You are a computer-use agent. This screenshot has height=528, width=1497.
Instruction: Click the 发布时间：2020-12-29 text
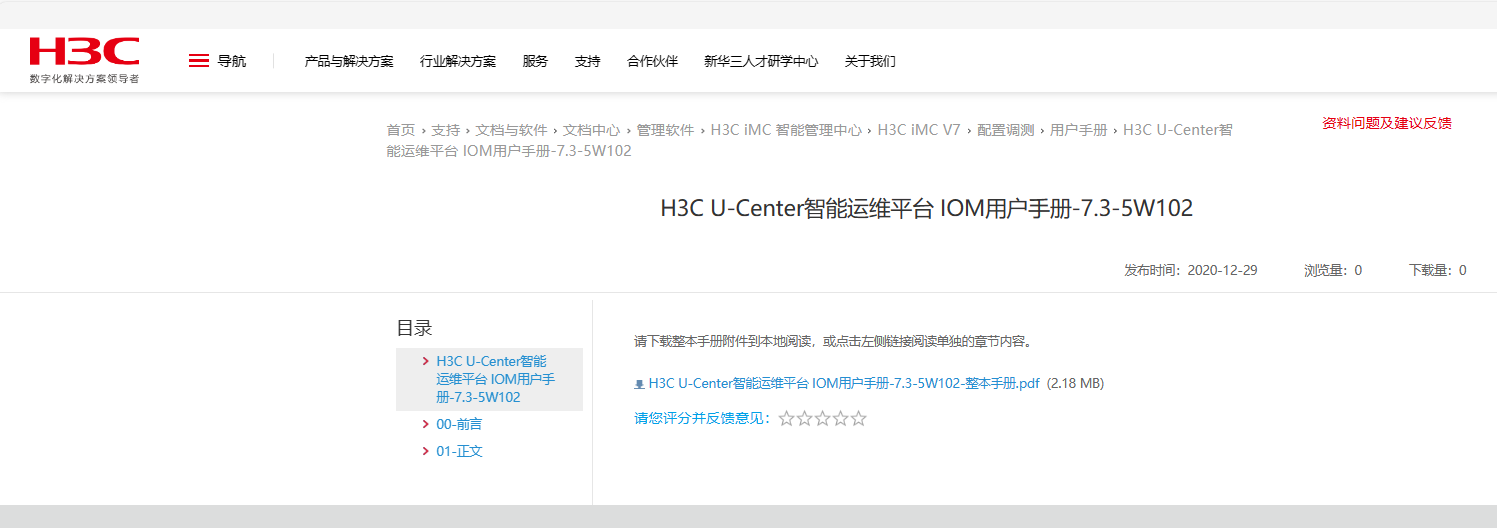pos(1191,270)
